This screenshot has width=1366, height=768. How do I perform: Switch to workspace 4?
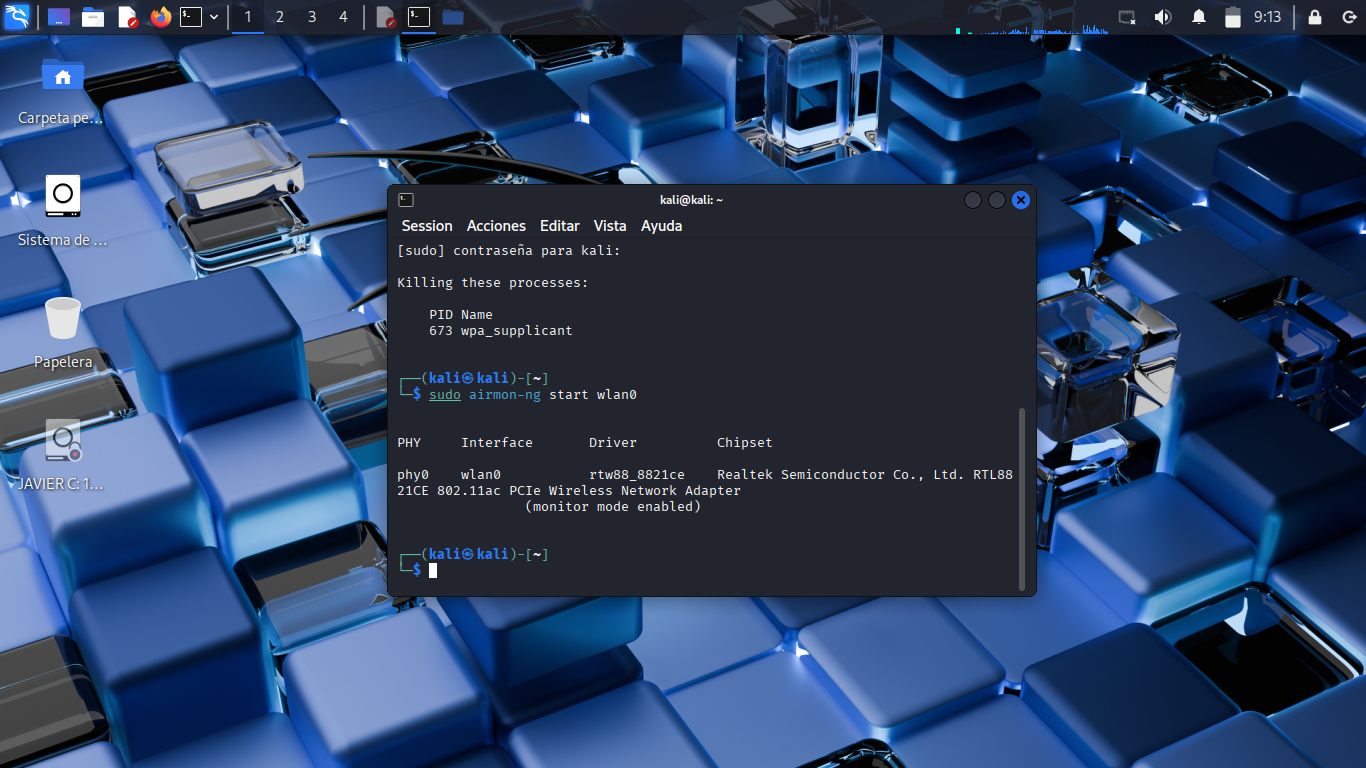pos(344,17)
